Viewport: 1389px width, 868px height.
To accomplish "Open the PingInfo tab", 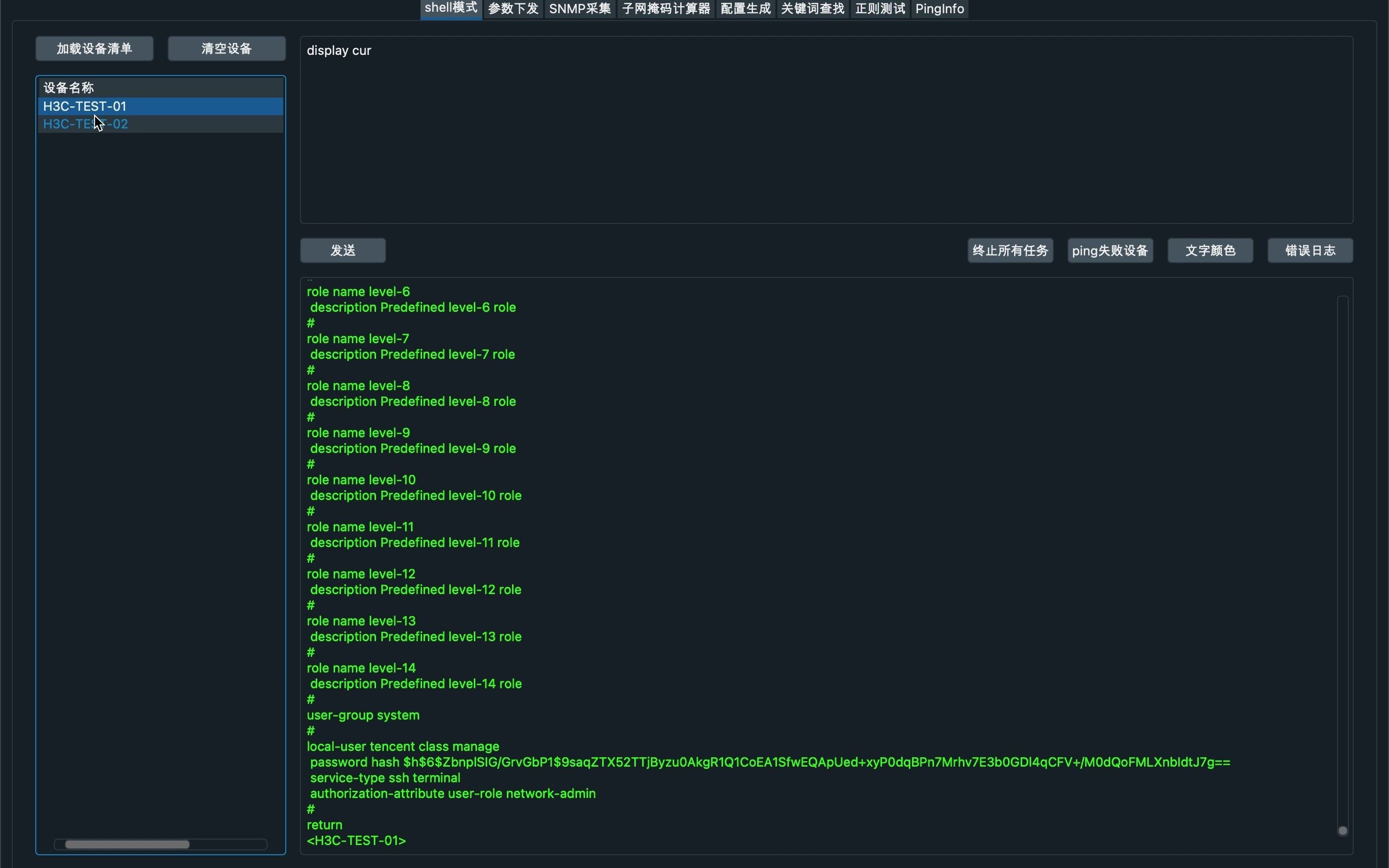I will coord(940,9).
